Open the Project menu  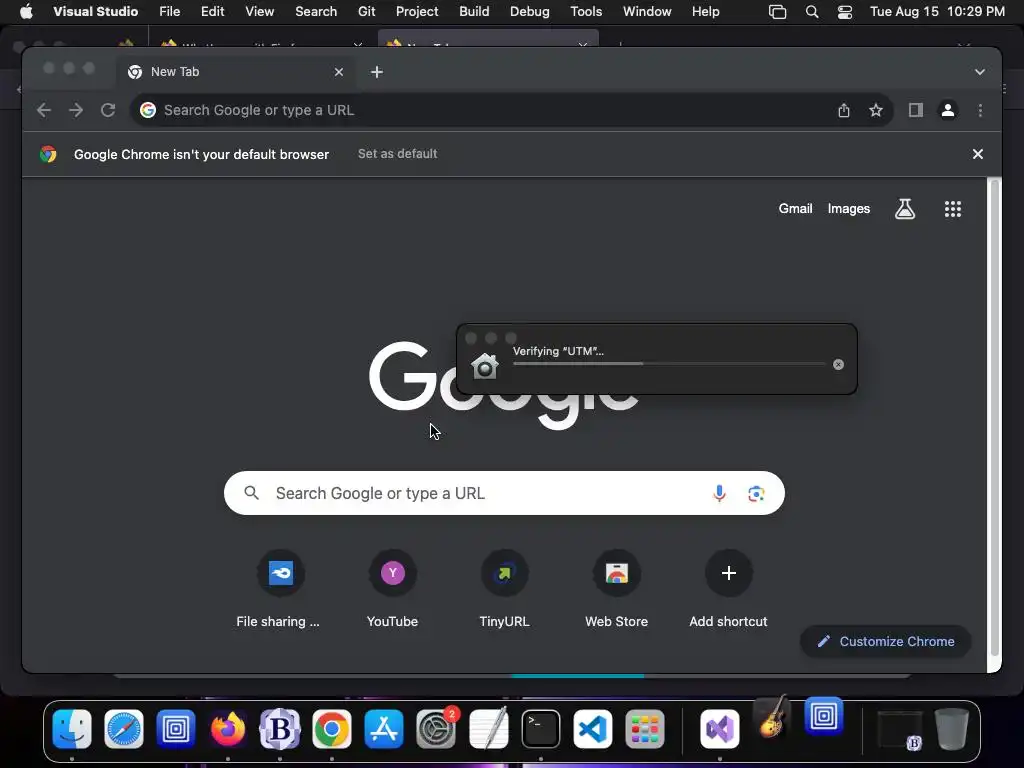click(x=417, y=11)
